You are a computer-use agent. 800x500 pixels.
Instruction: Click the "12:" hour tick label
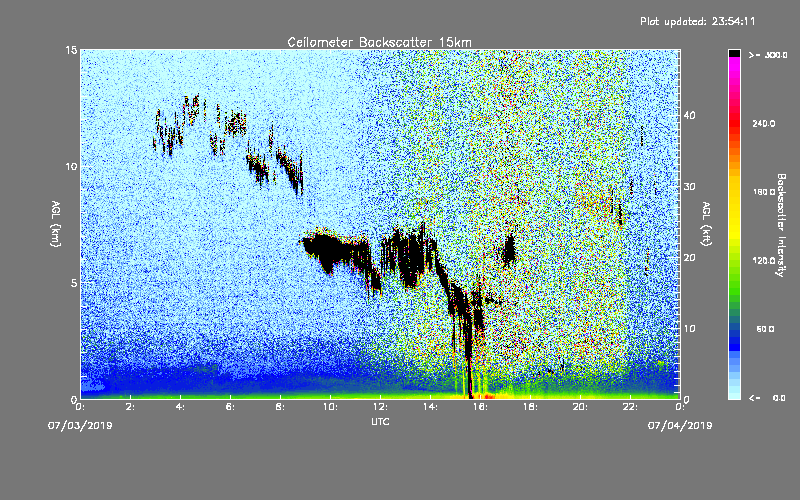(x=380, y=407)
